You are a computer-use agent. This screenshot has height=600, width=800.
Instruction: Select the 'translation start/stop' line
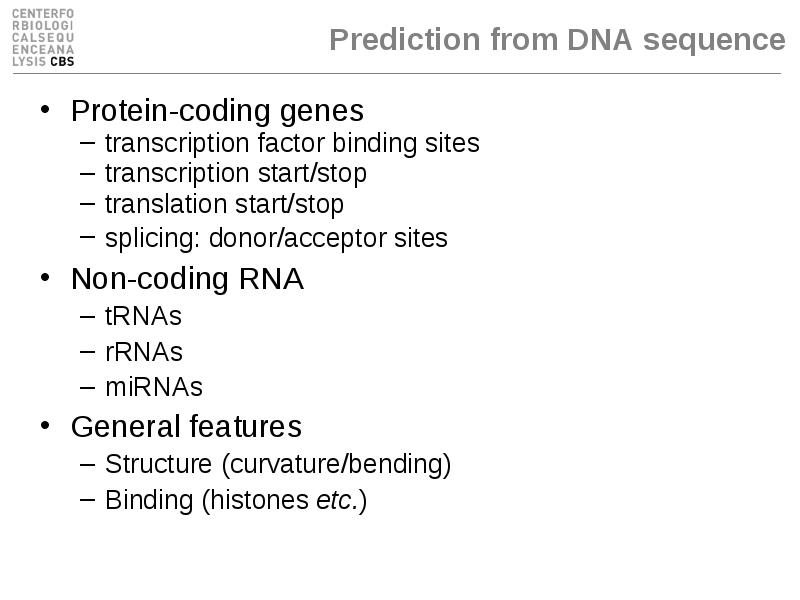[x=224, y=205]
